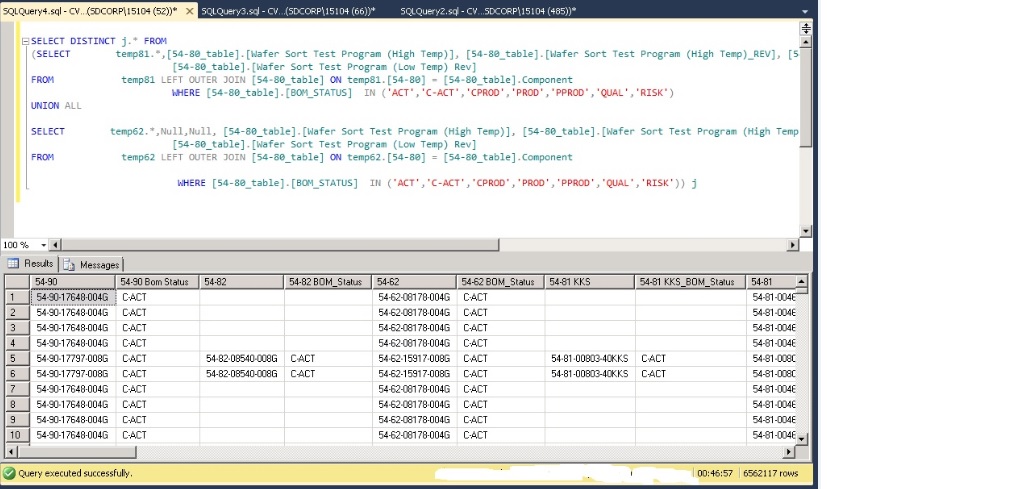Click editor vertical scrollbar down arrow

click(x=806, y=231)
